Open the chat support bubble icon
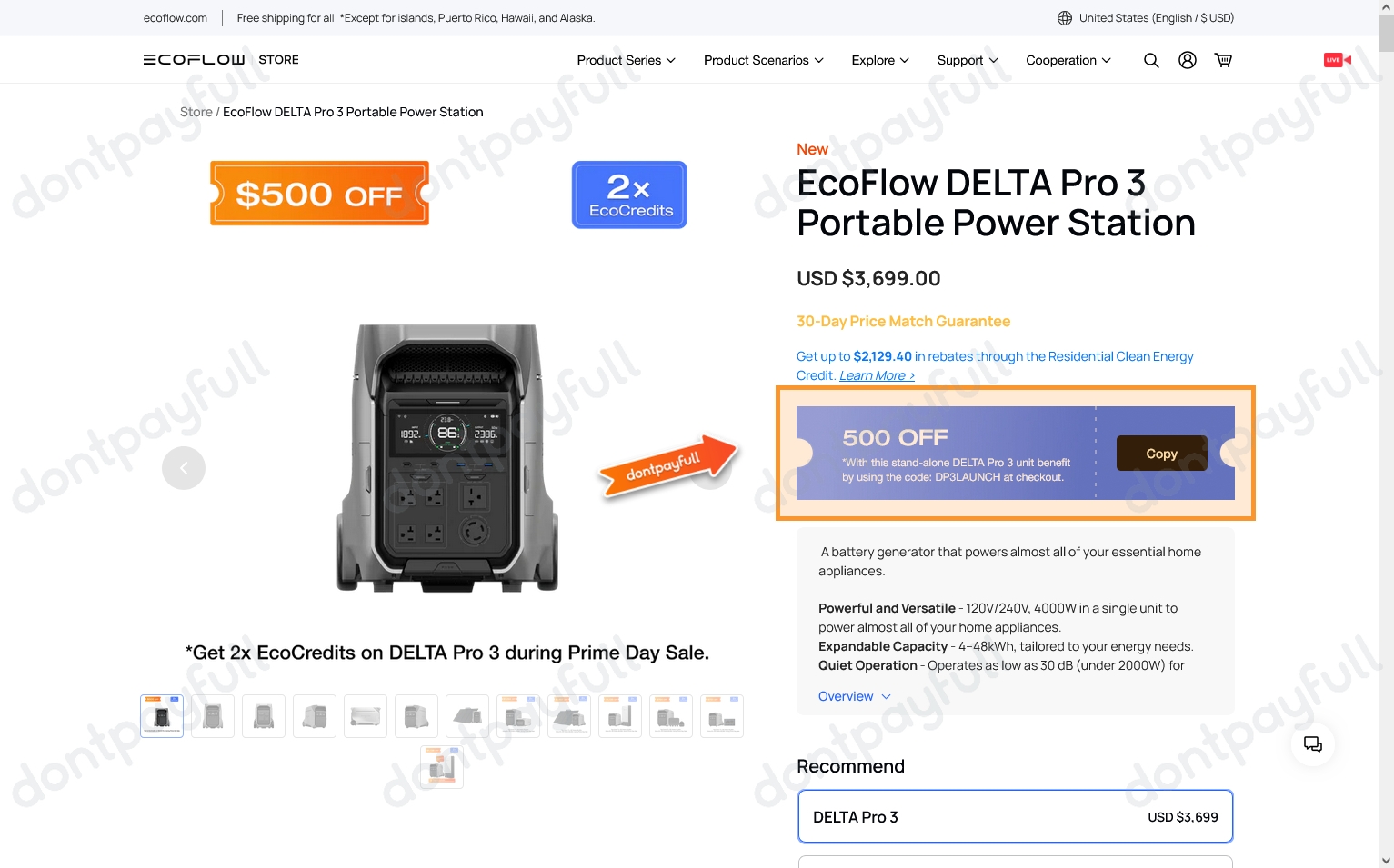This screenshot has height=868, width=1394. 1312,743
